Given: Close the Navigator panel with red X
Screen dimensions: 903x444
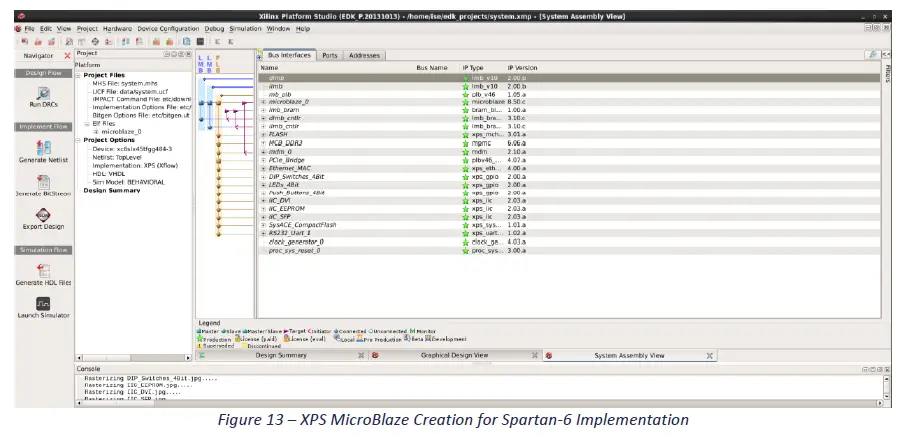Looking at the screenshot, I should 67,56.
